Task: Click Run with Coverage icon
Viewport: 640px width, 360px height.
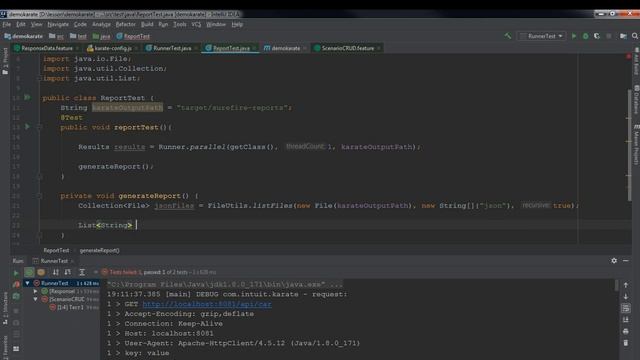Action: point(597,36)
